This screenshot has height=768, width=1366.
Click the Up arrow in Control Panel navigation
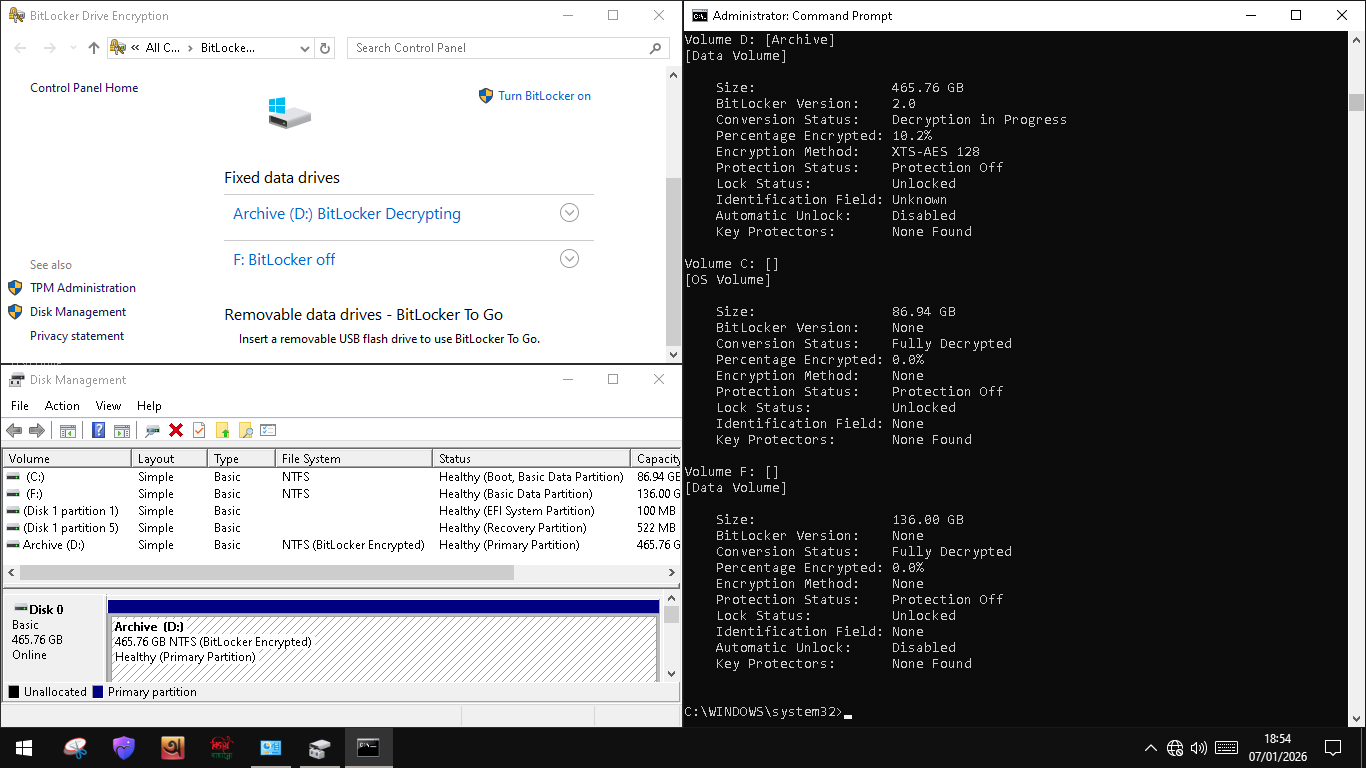[x=94, y=48]
